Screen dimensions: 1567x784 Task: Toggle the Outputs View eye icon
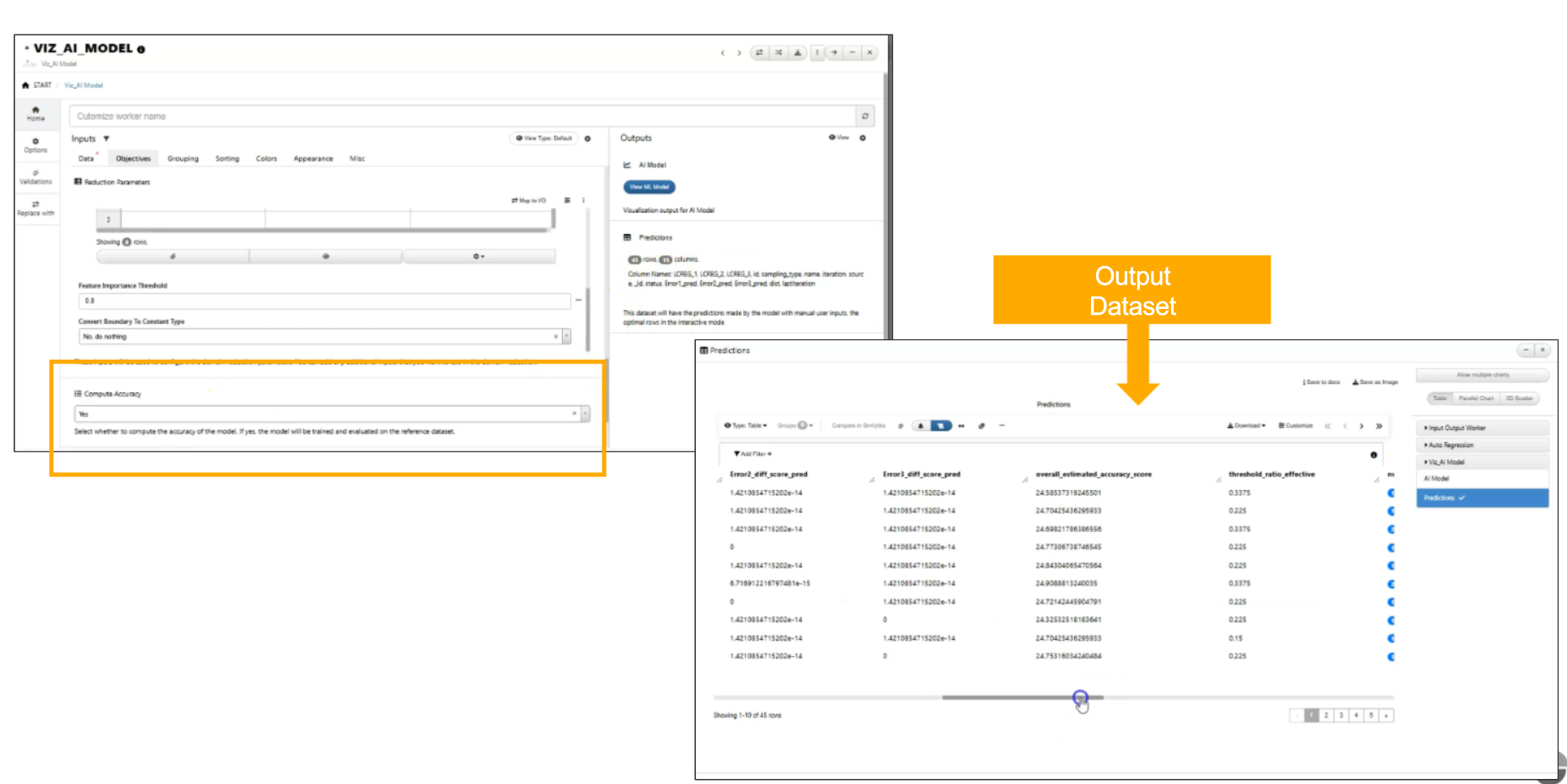pos(838,138)
